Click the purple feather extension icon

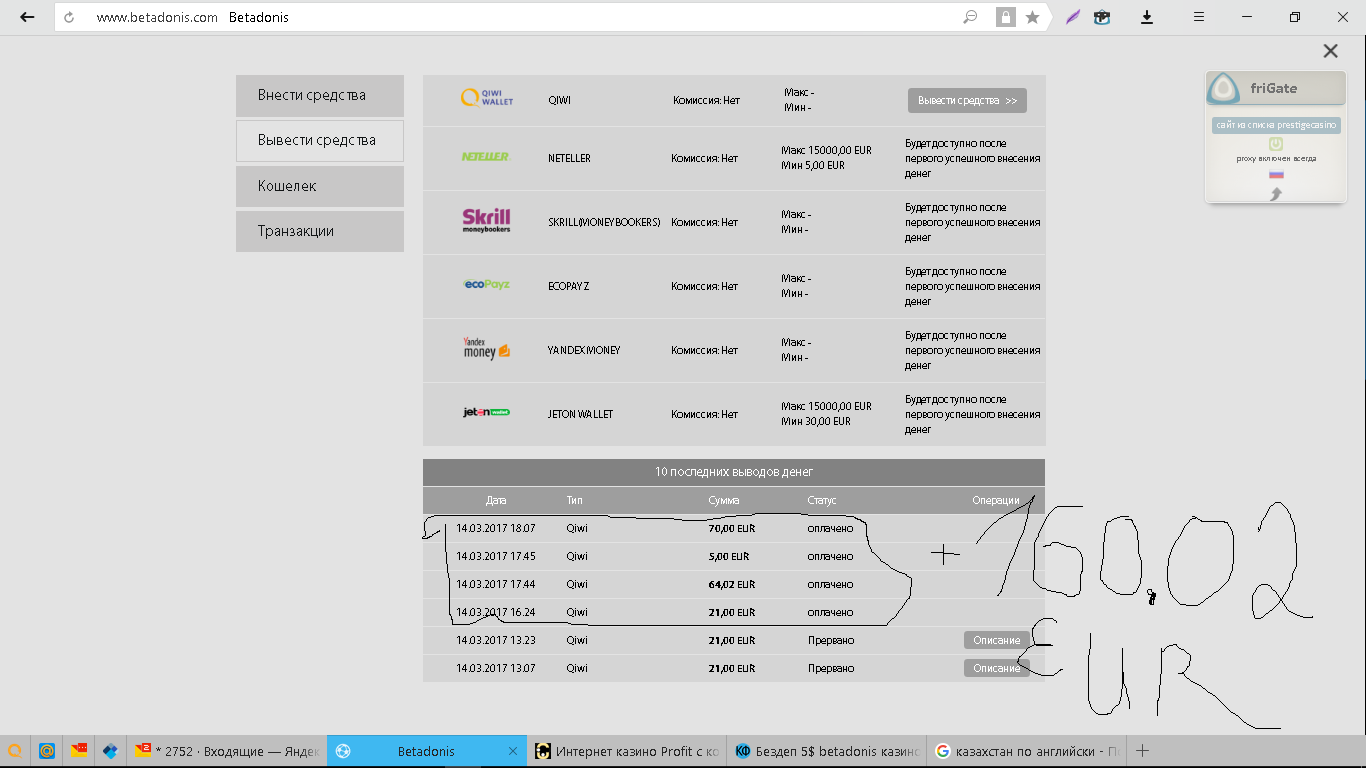point(1072,17)
